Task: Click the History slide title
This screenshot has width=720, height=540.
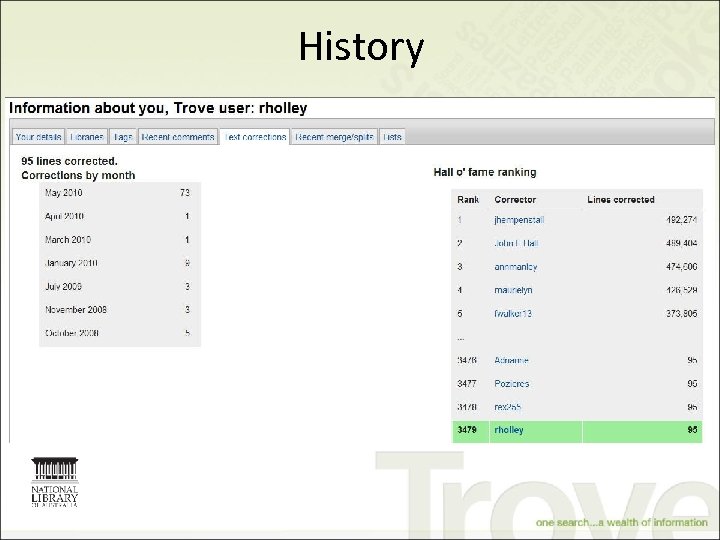Action: pos(361,47)
